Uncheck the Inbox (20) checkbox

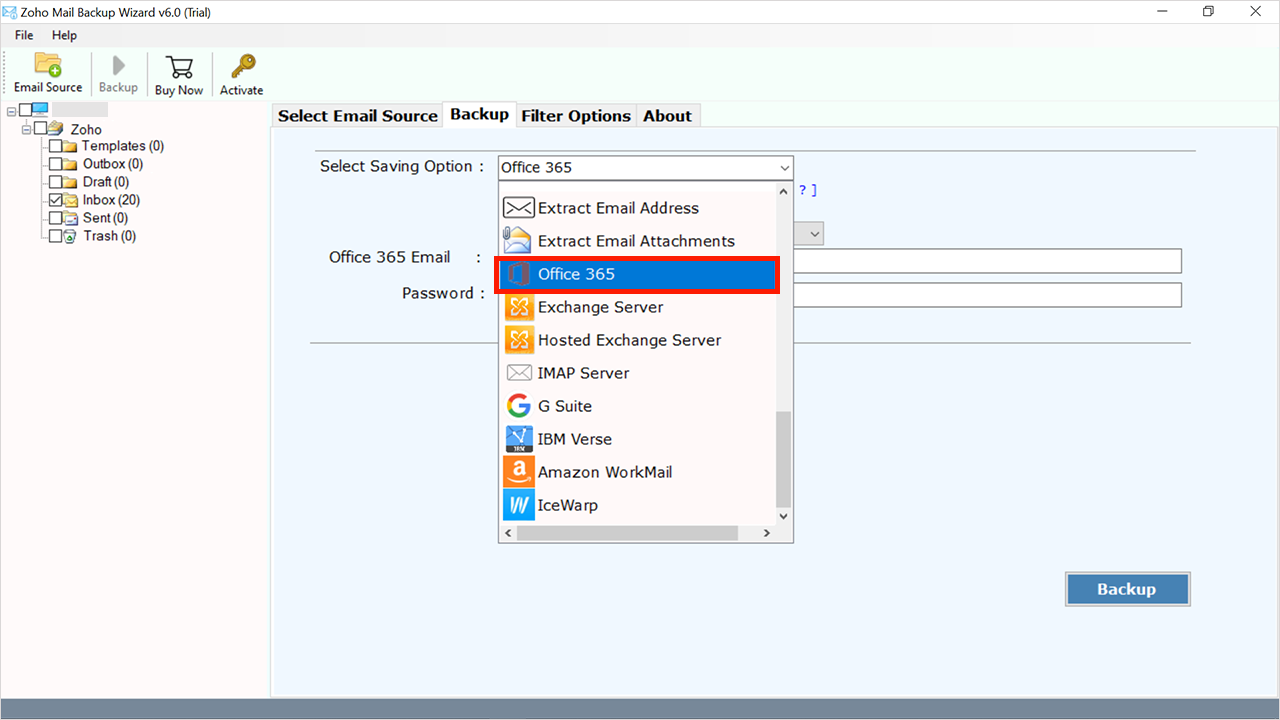point(55,200)
